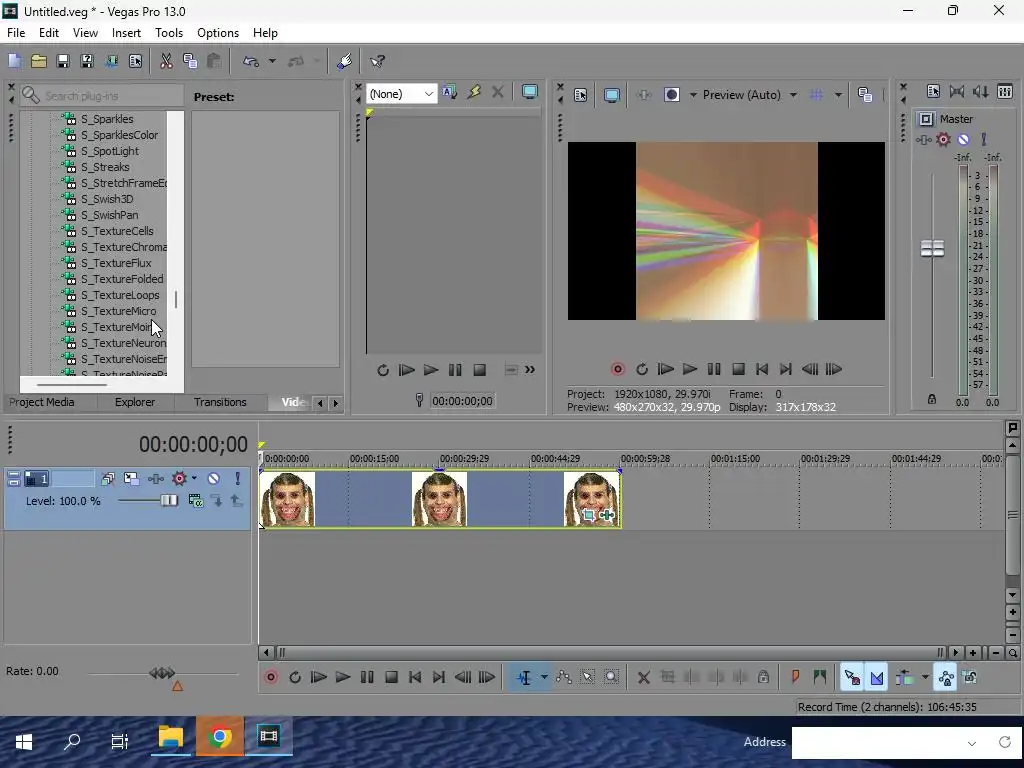Image resolution: width=1024 pixels, height=768 pixels.
Task: Open the Options menu
Action: 217,33
